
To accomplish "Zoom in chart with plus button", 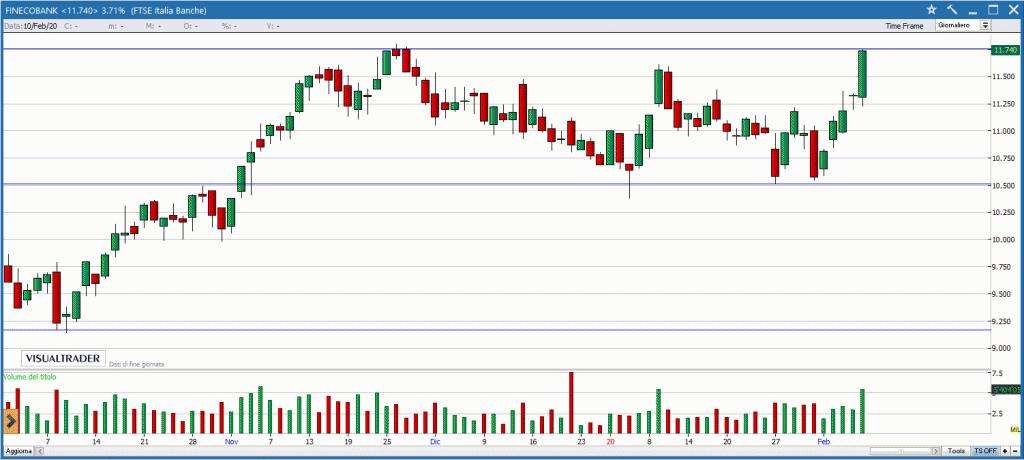I will [x=1004, y=451].
